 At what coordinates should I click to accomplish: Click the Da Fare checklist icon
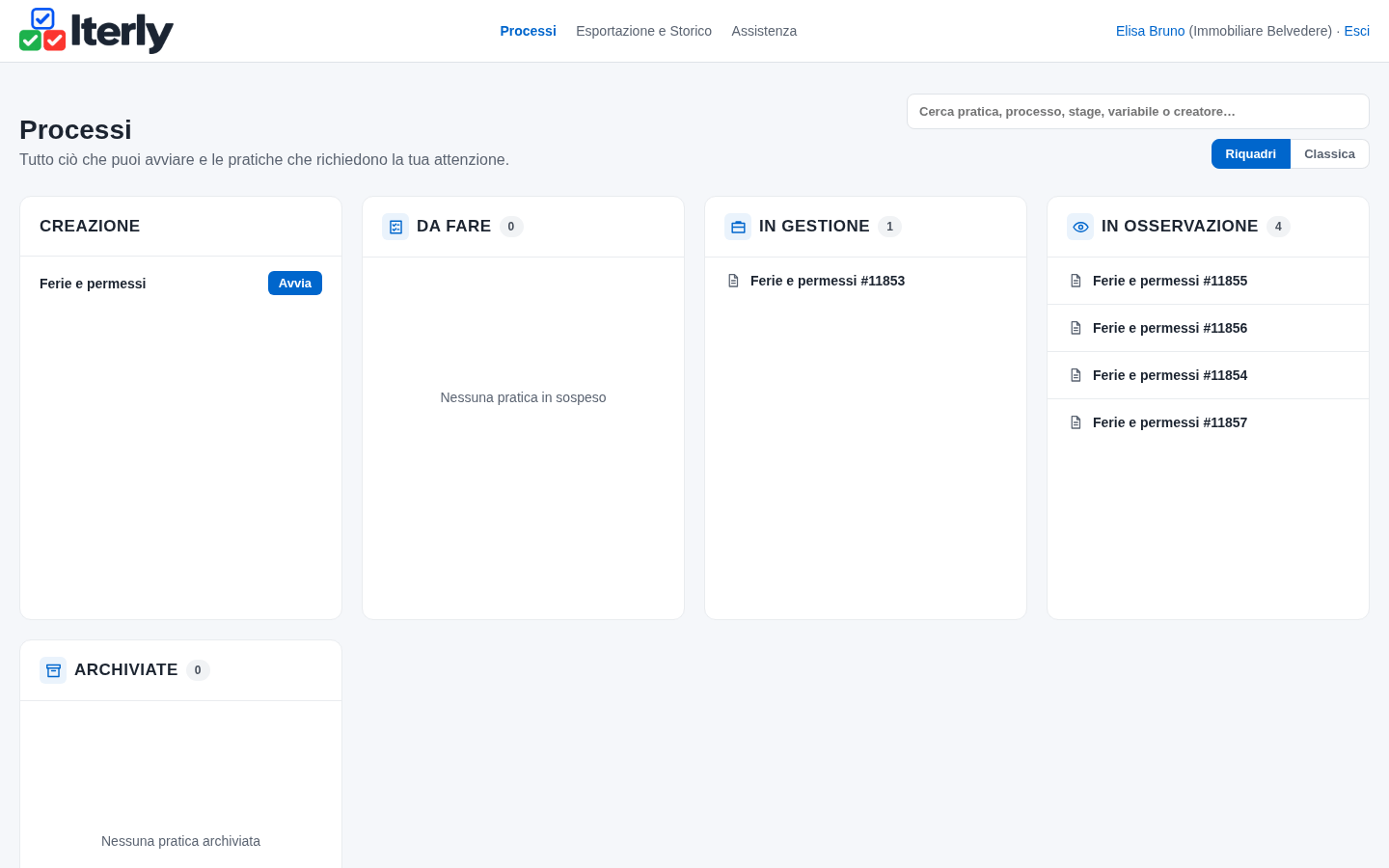[395, 227]
